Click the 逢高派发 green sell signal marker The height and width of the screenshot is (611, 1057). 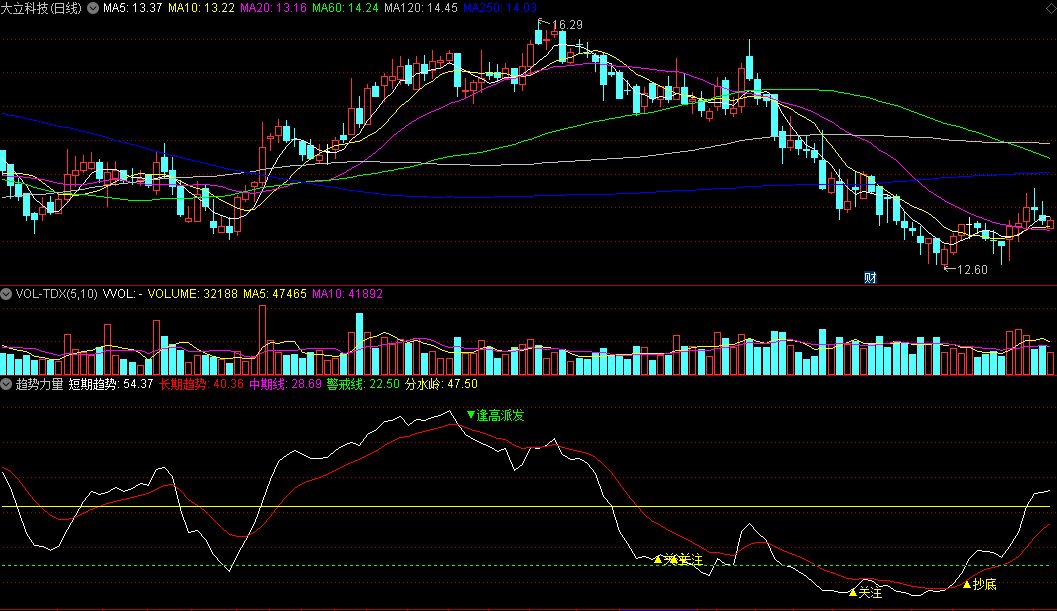(x=495, y=415)
